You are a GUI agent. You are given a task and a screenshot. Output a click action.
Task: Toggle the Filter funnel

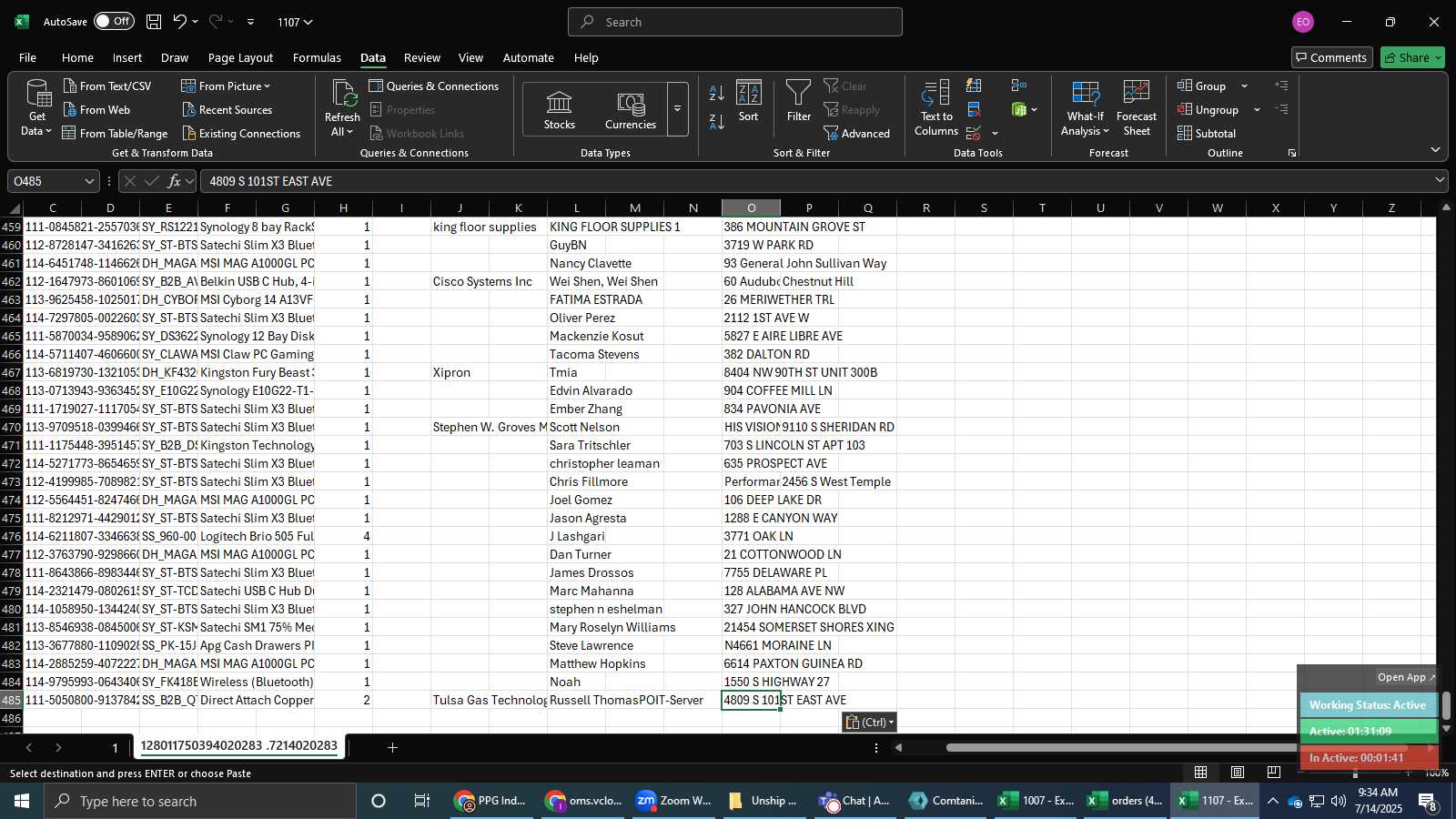[799, 101]
